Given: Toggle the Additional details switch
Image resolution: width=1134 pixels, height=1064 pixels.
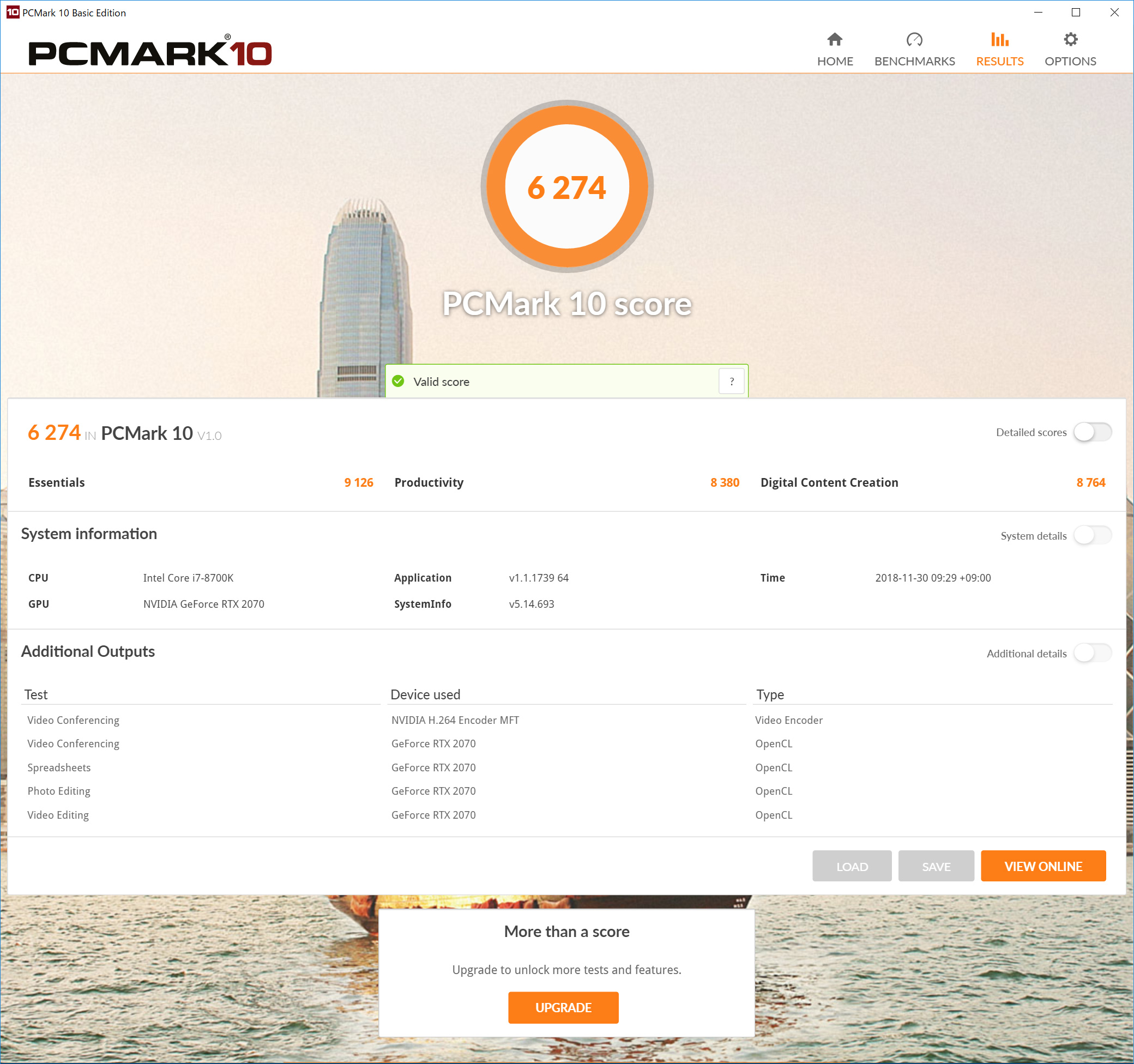Looking at the screenshot, I should (1092, 653).
